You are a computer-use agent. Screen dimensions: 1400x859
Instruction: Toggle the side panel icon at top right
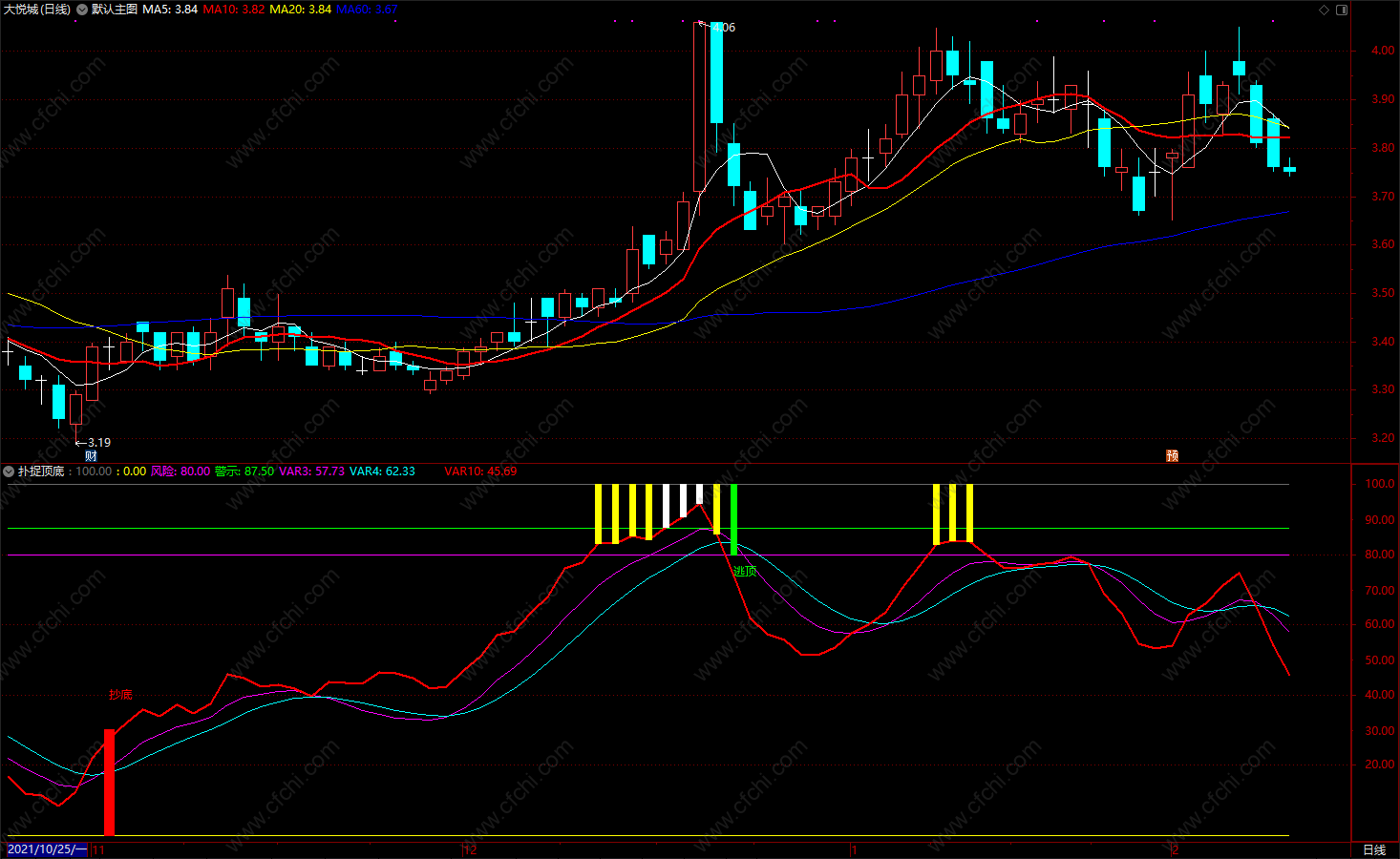1341,10
